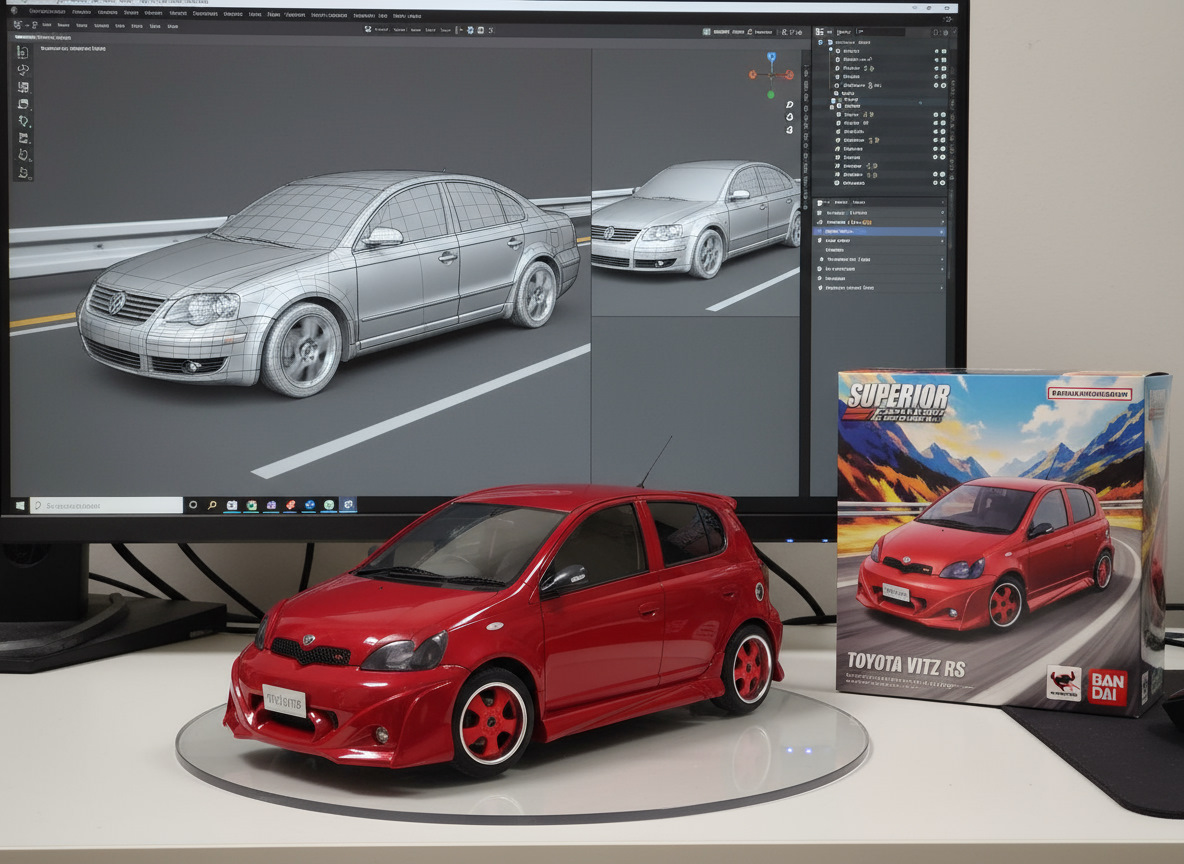1184x864 pixels.
Task: Click the green axis handle on gizmo
Action: pyautogui.click(x=770, y=94)
